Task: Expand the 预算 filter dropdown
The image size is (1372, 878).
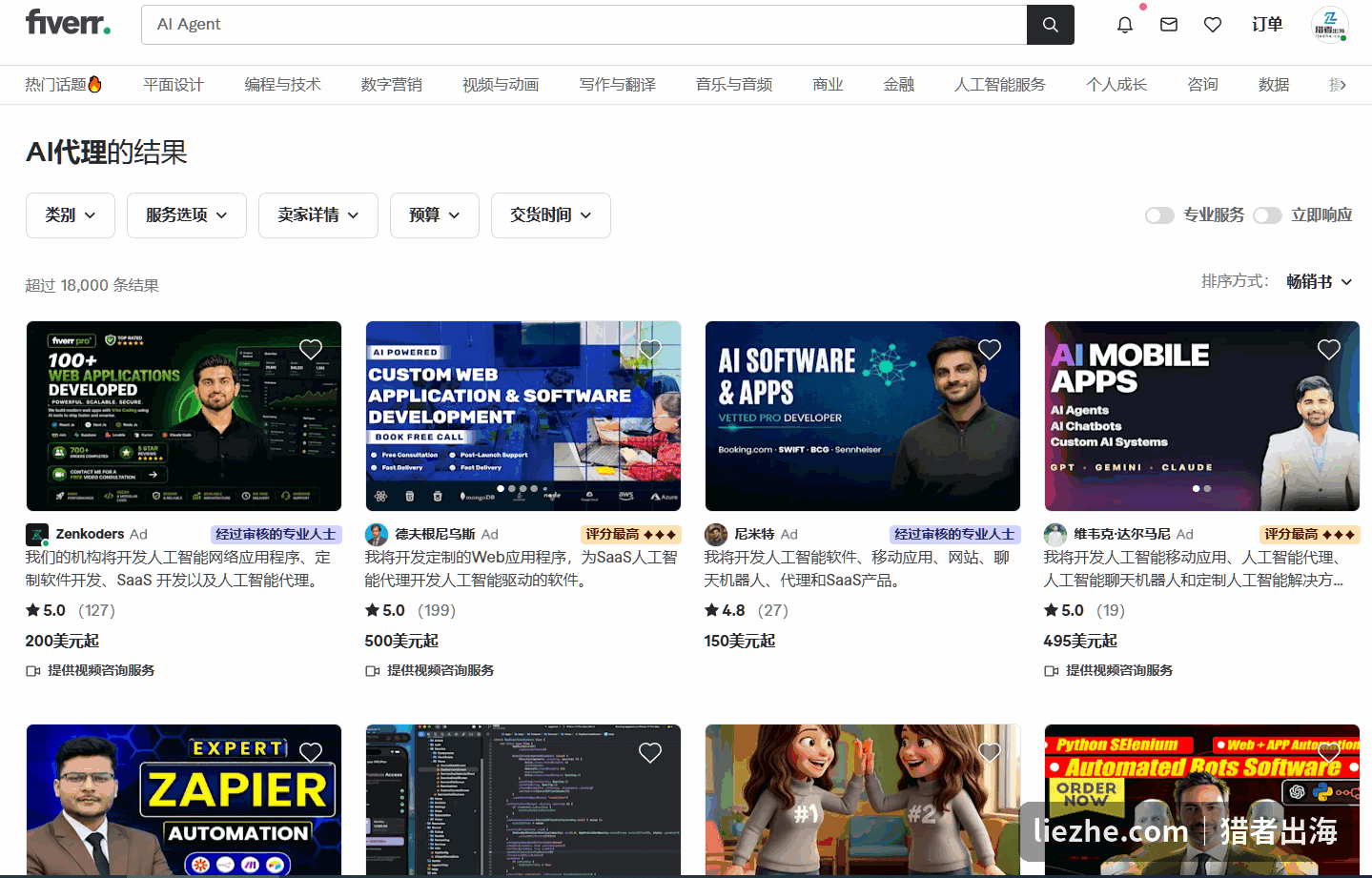Action: pos(435,215)
